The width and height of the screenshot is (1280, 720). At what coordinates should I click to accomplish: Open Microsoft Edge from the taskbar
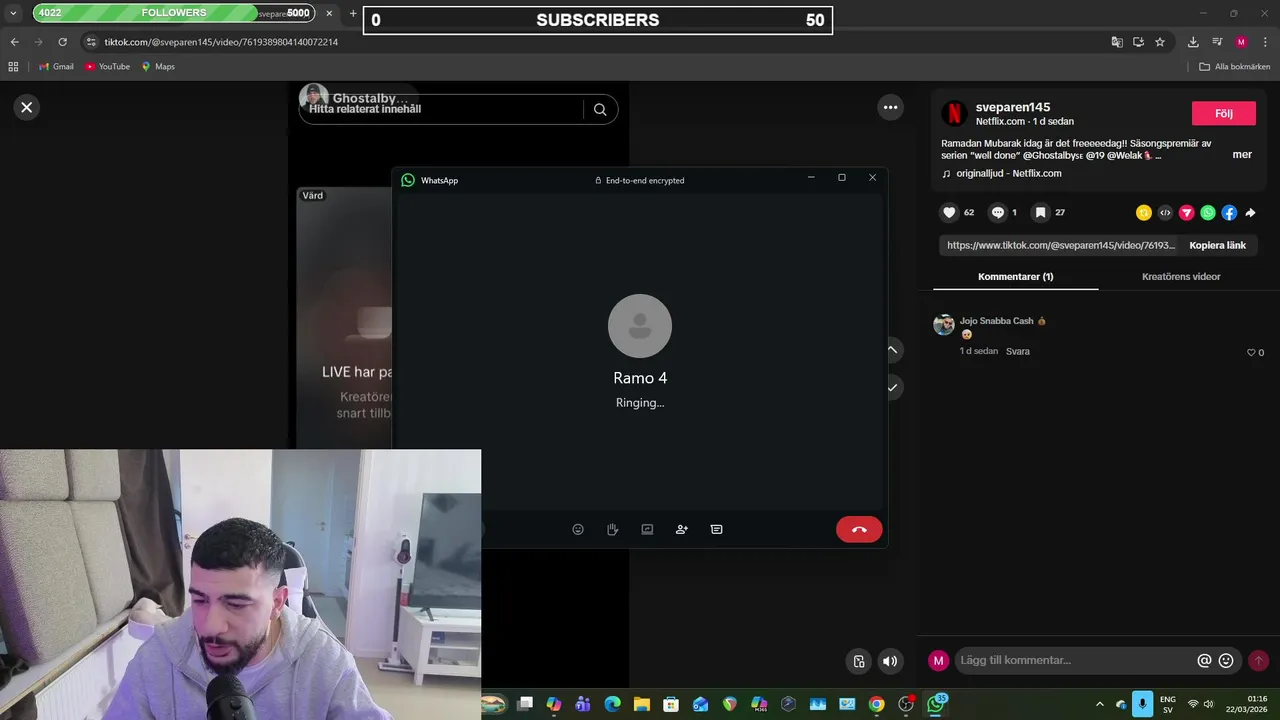pyautogui.click(x=612, y=704)
